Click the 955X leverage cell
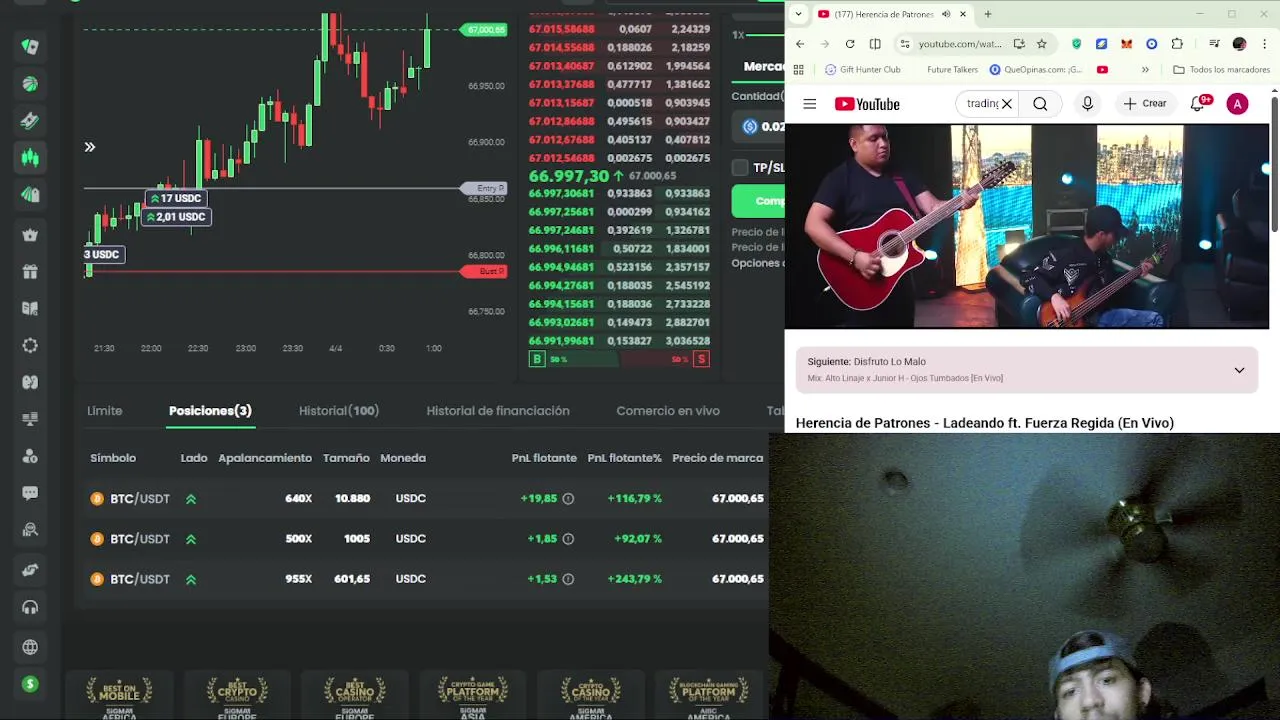 pos(298,579)
